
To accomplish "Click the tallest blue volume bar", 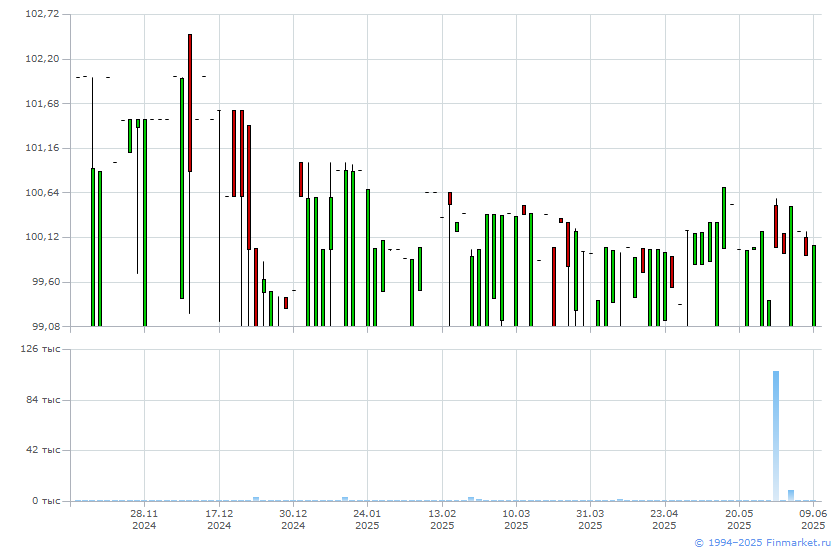I will pos(776,436).
